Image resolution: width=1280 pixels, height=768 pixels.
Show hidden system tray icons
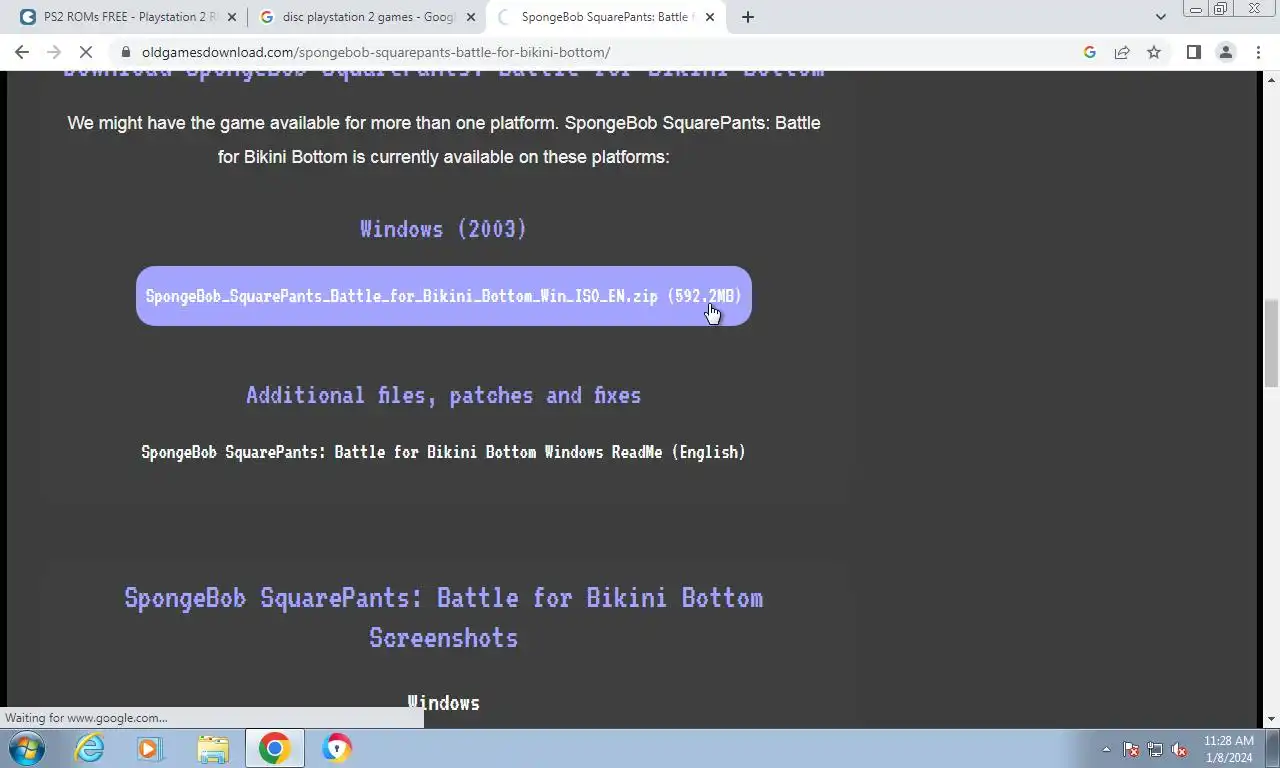(x=1106, y=749)
